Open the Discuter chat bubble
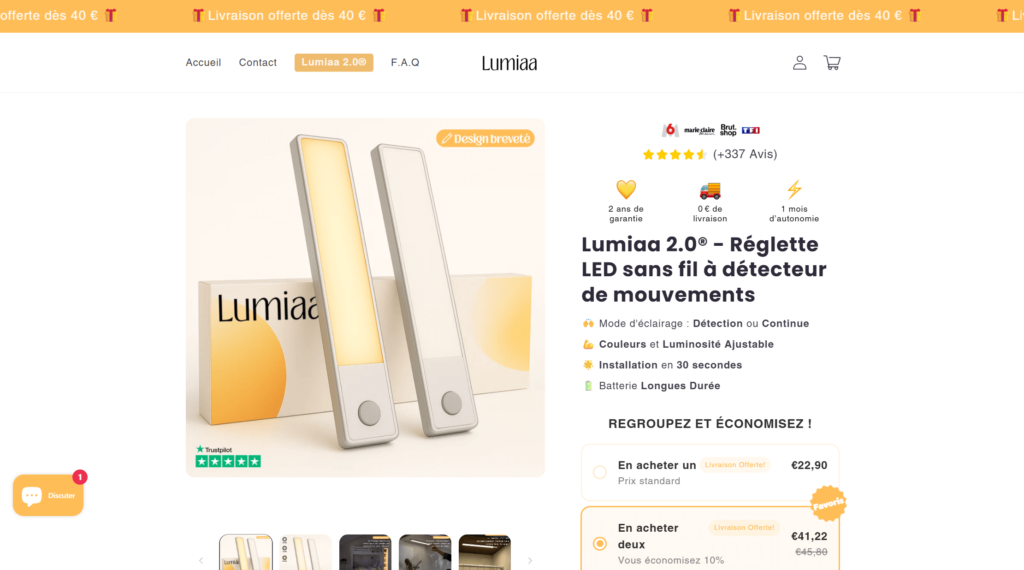The height and width of the screenshot is (570, 1024). click(x=48, y=496)
